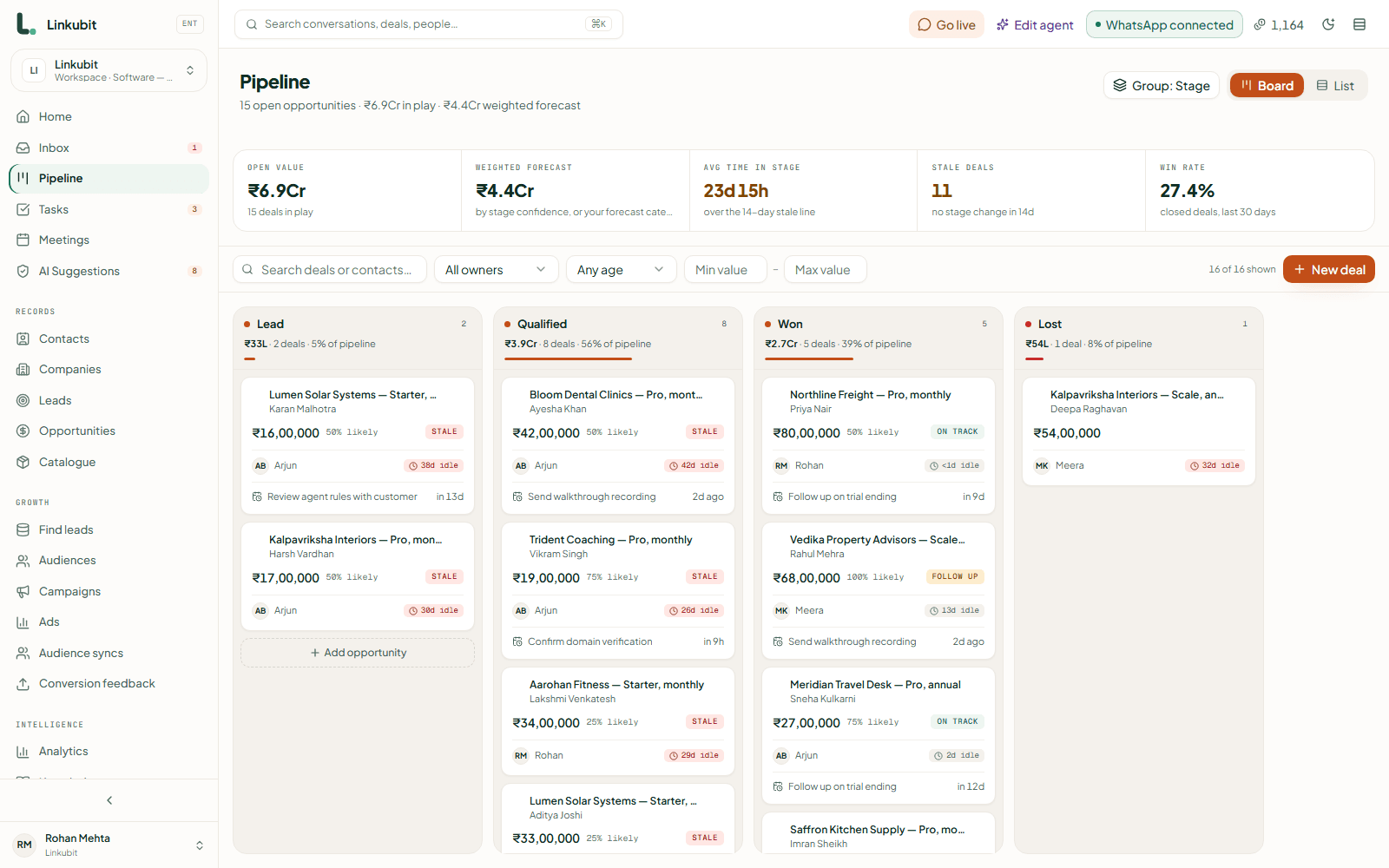The height and width of the screenshot is (868, 1389).
Task: Open Analytics chart icon
Action: click(23, 752)
